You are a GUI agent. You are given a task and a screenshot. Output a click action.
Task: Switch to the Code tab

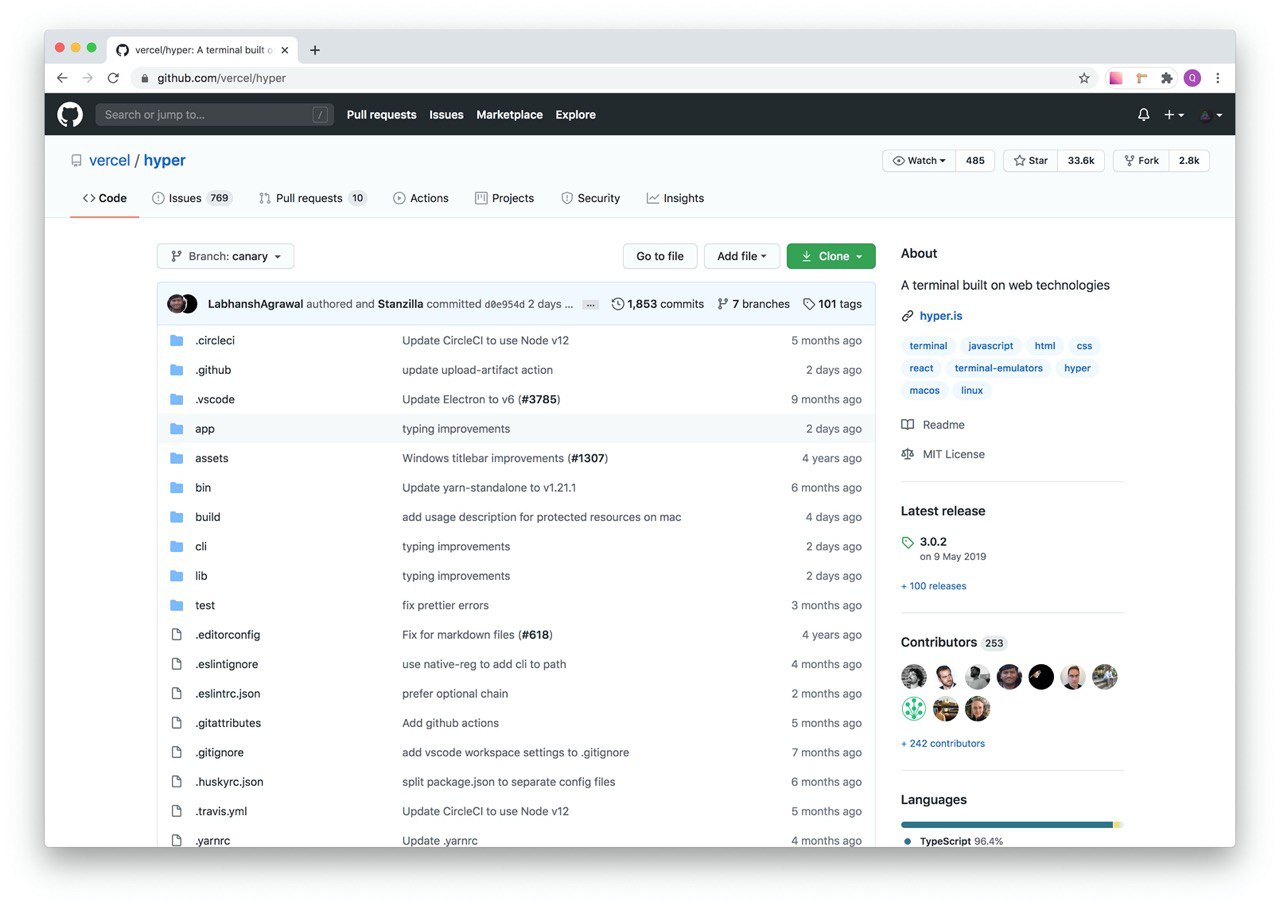coord(105,199)
